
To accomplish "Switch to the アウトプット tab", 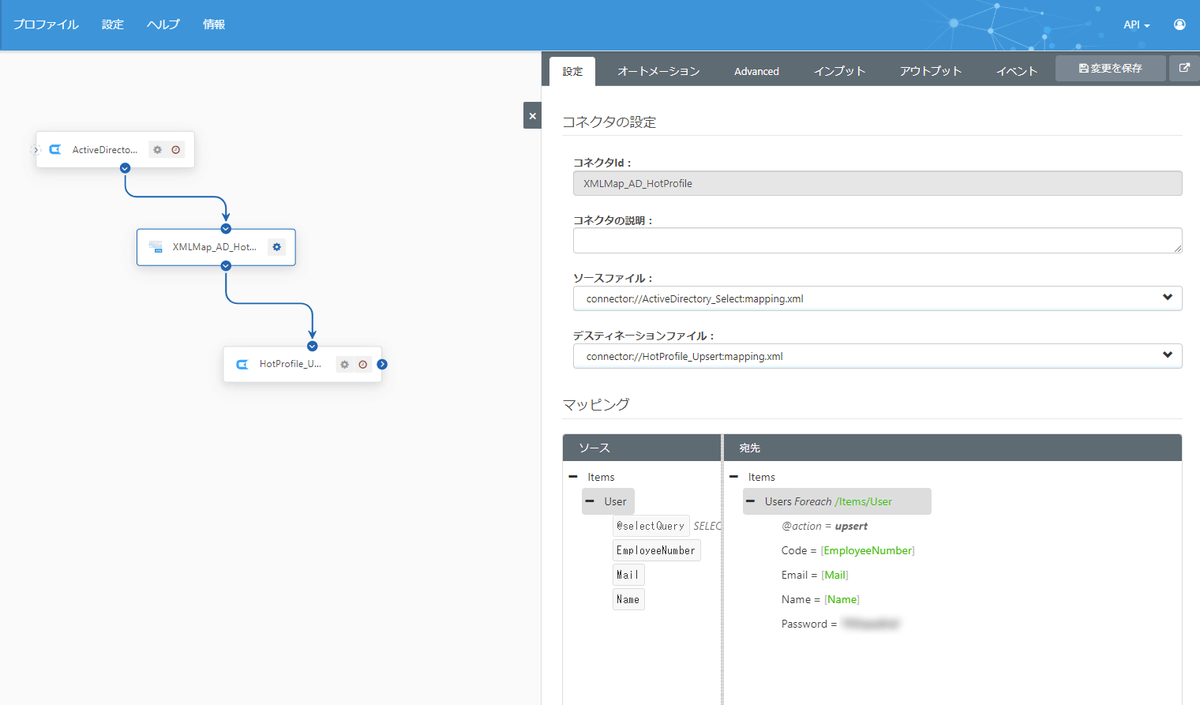I will [x=931, y=71].
